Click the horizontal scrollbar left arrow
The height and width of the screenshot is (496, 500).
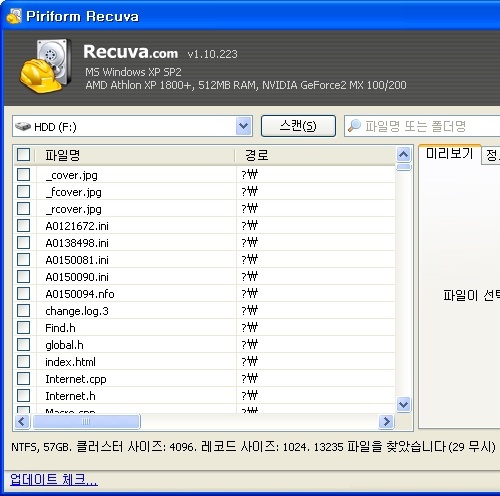pos(22,422)
